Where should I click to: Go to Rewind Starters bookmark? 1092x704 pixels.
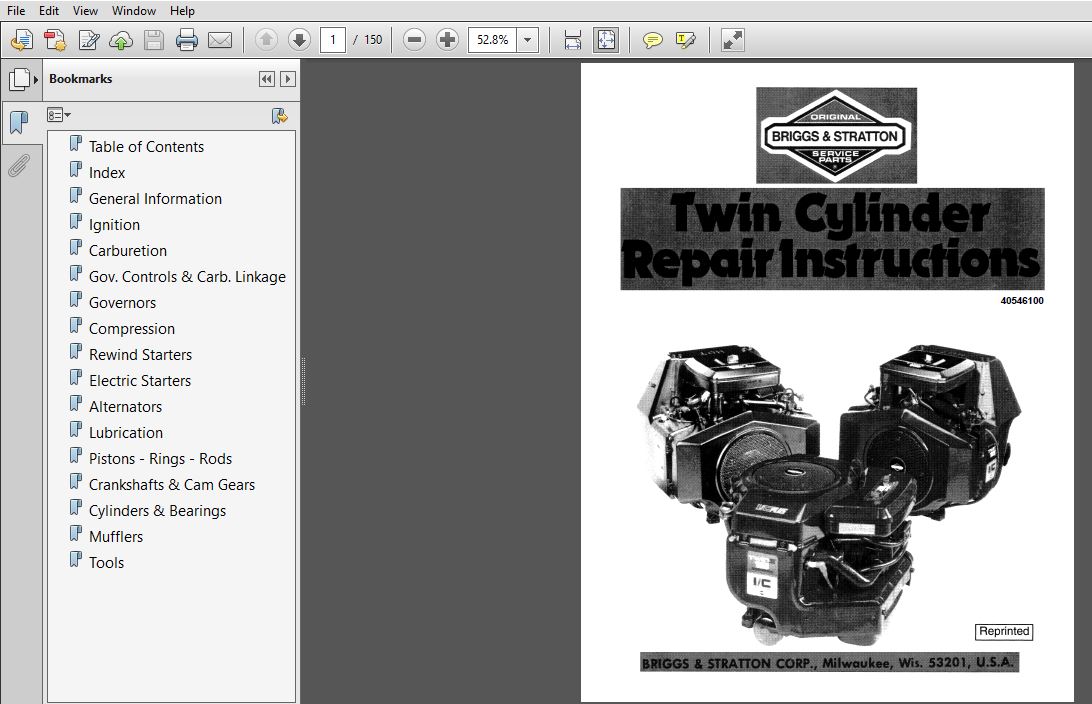click(141, 355)
